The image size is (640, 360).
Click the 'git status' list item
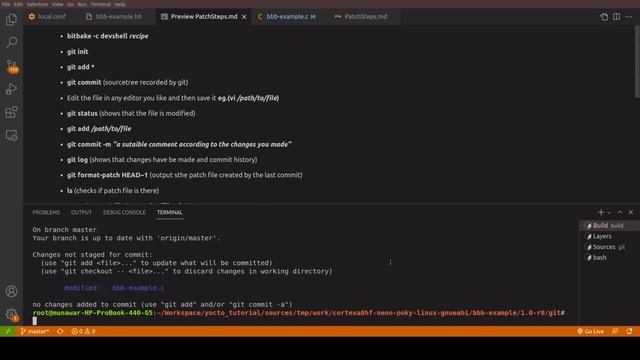131,113
